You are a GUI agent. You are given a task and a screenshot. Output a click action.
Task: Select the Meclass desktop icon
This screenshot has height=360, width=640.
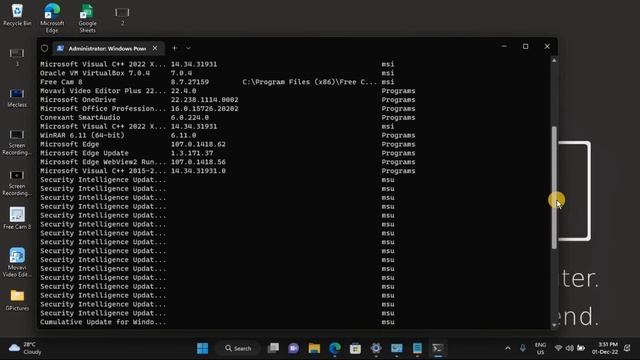(17, 98)
